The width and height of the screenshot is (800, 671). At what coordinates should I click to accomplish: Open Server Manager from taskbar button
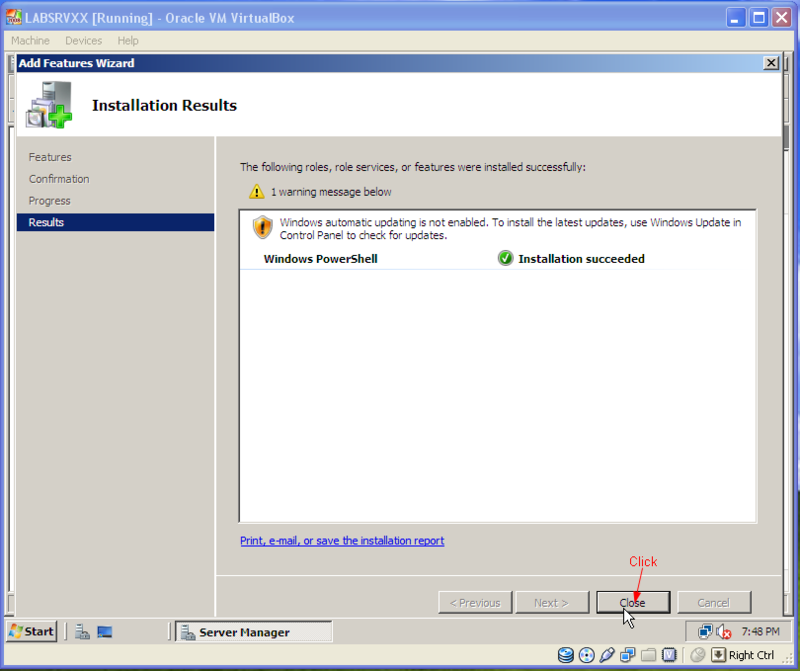pos(254,632)
